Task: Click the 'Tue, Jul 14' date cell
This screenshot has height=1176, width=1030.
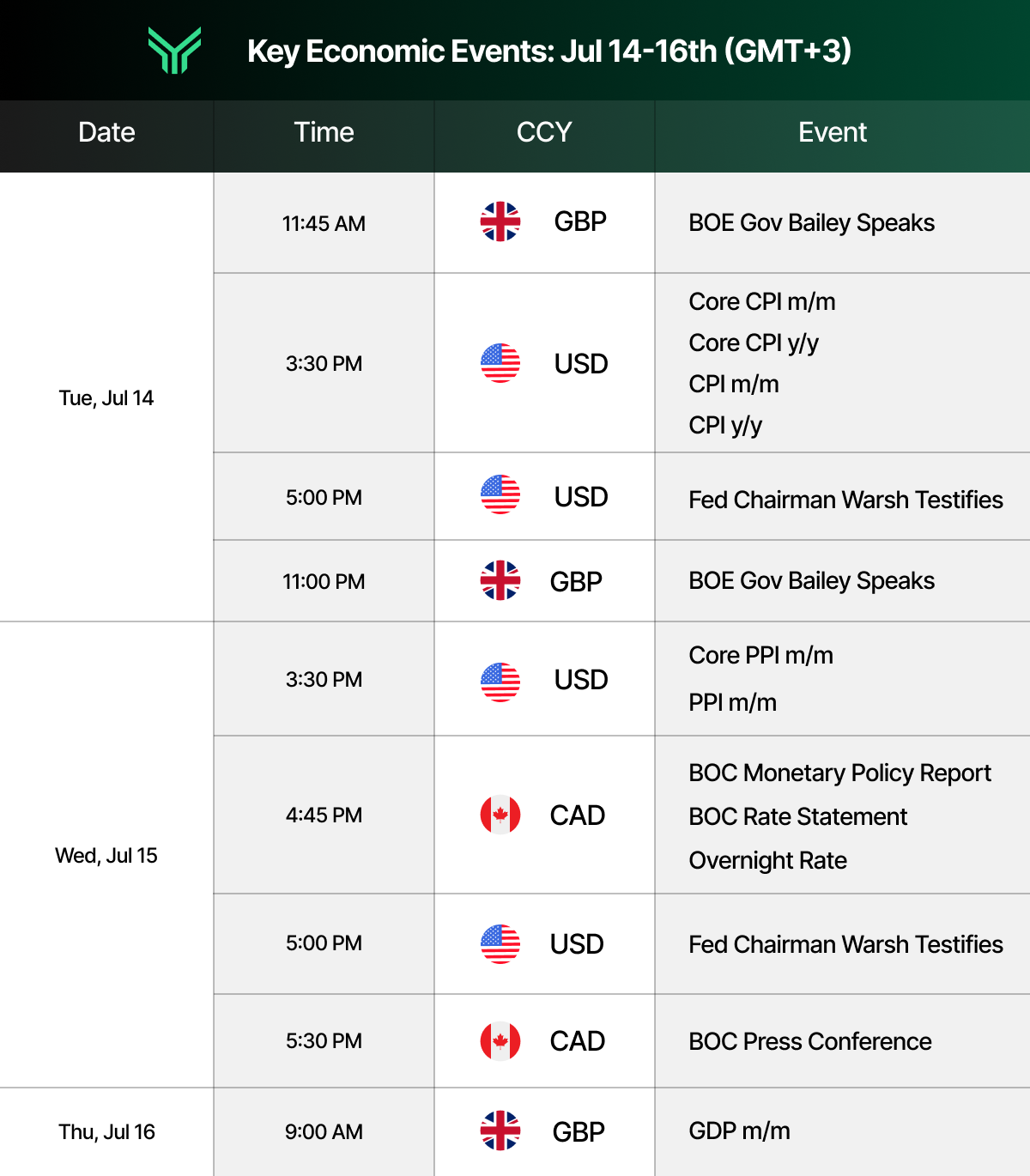Action: pyautogui.click(x=106, y=398)
